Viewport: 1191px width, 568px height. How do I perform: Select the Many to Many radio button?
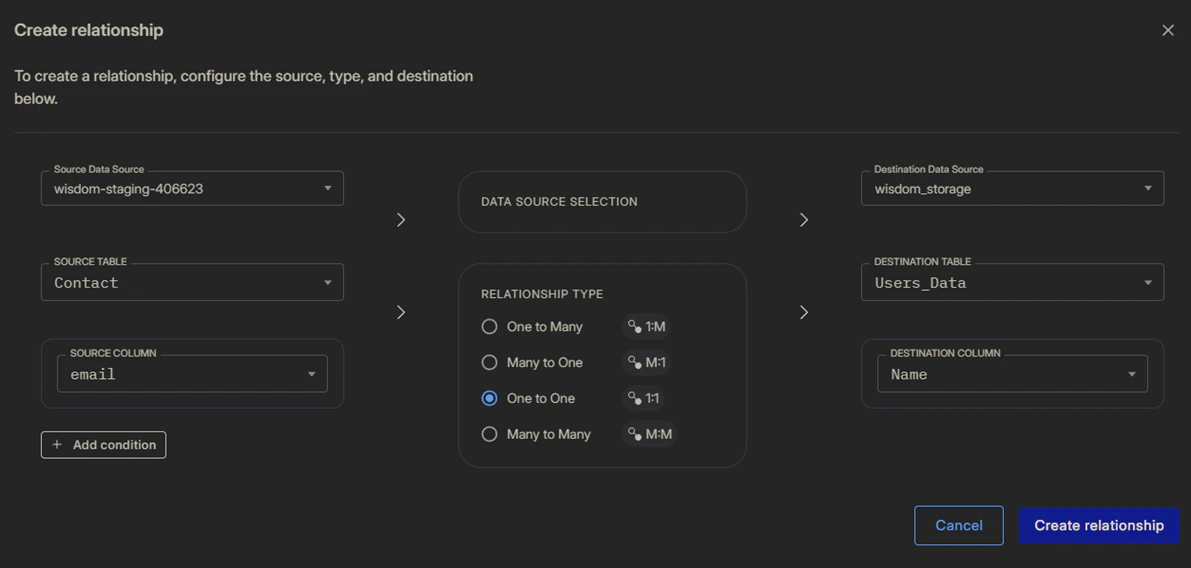(x=490, y=434)
